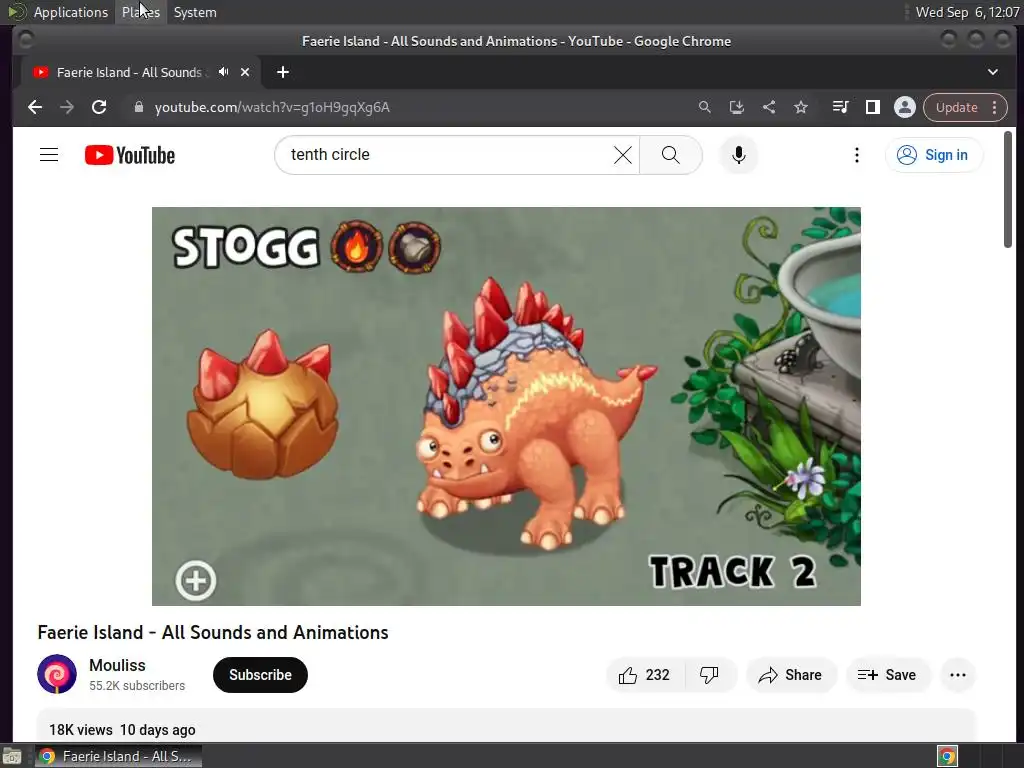Click the circled plus card icon

[x=196, y=580]
